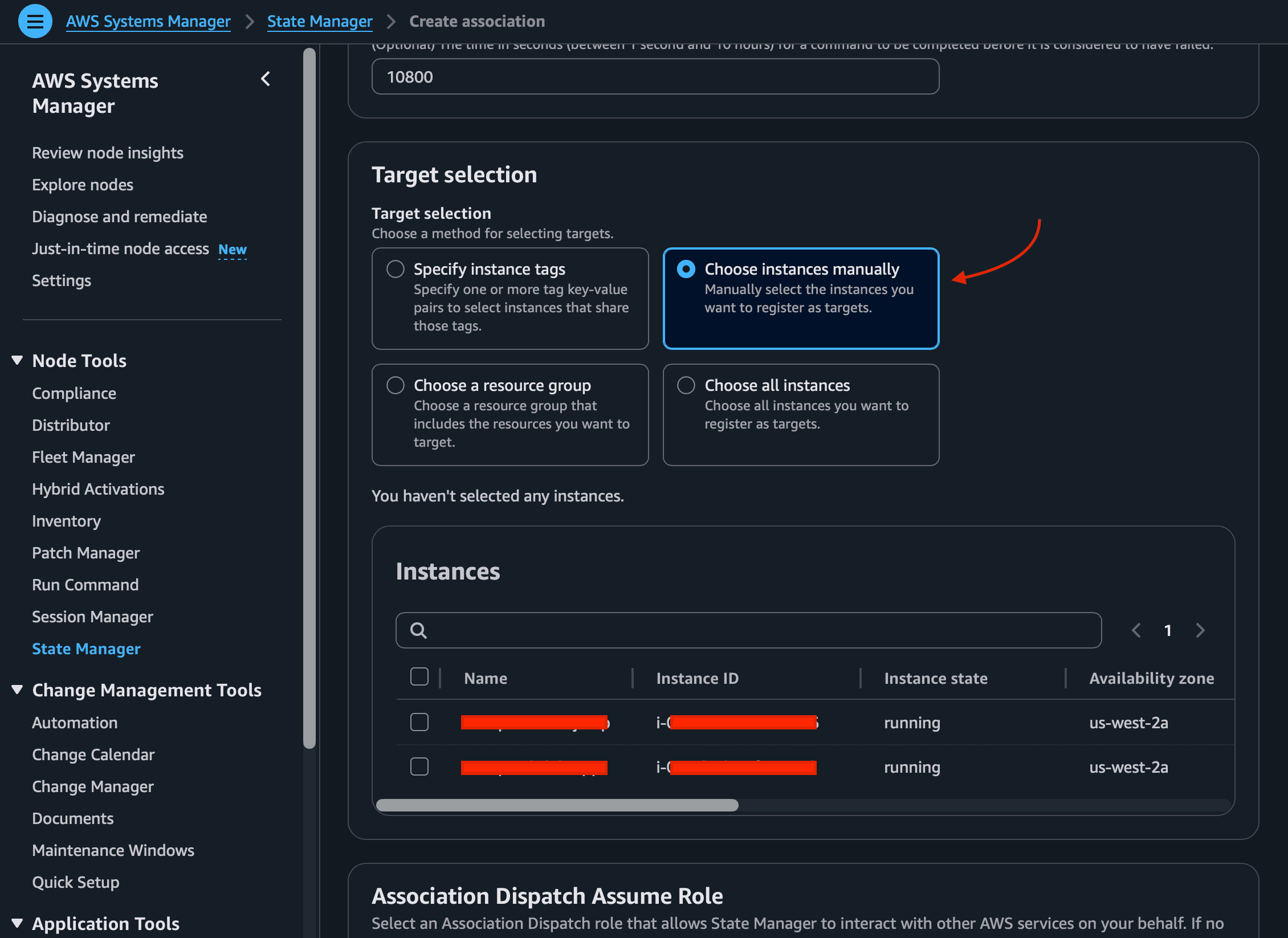Screen dimensions: 1288x938
Task: Open Explore nodes page
Action: 83,185
